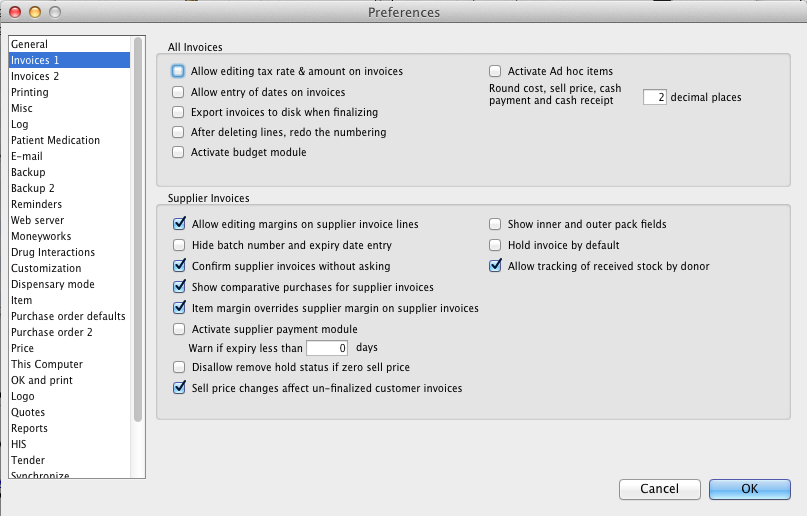Viewport: 807px width, 516px height.
Task: Disable Allow tracking of received stock by donor
Action: tap(495, 267)
